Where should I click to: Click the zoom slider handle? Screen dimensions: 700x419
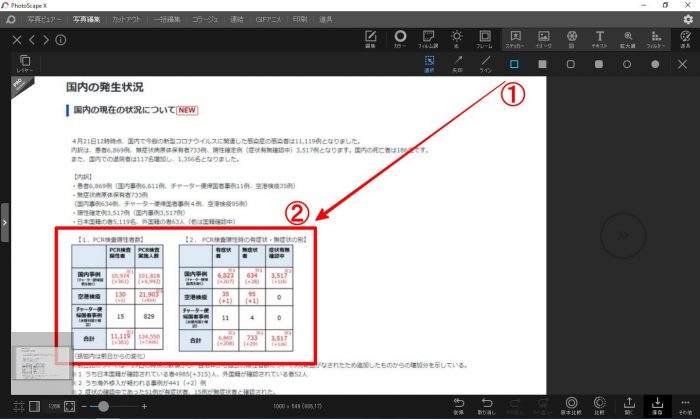pyautogui.click(x=103, y=407)
